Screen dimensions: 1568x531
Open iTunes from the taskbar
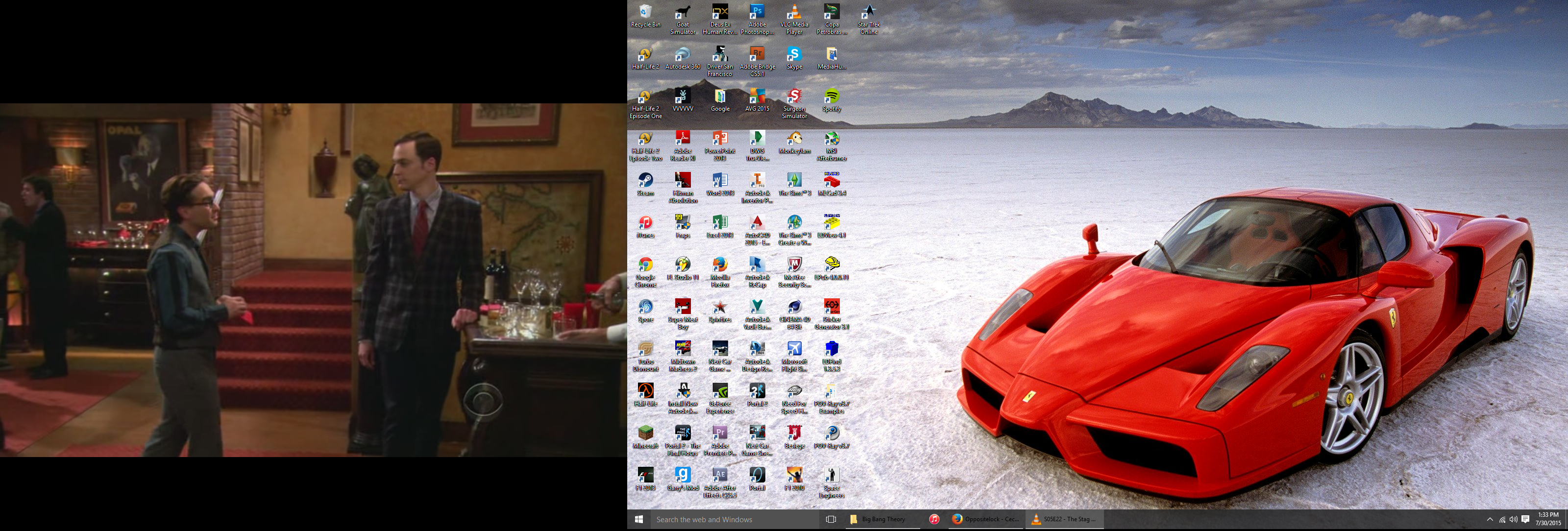(934, 519)
